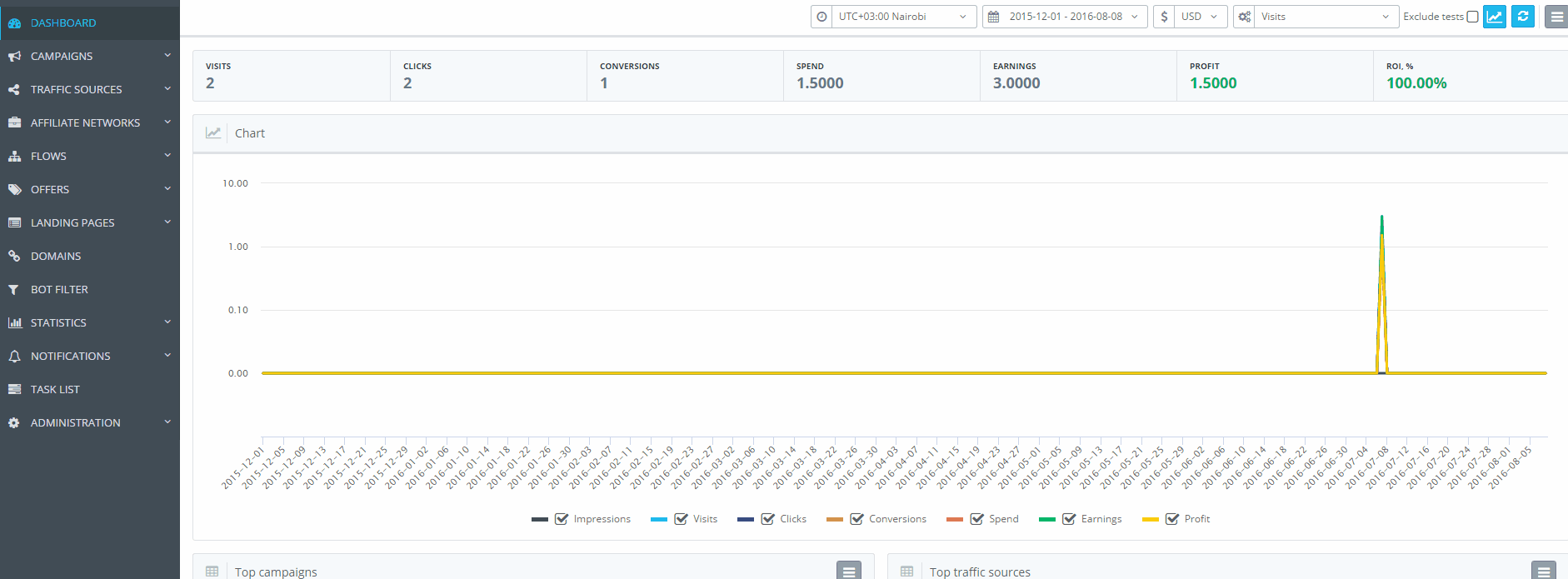
Task: Click the timezone clock icon
Action: click(x=821, y=17)
